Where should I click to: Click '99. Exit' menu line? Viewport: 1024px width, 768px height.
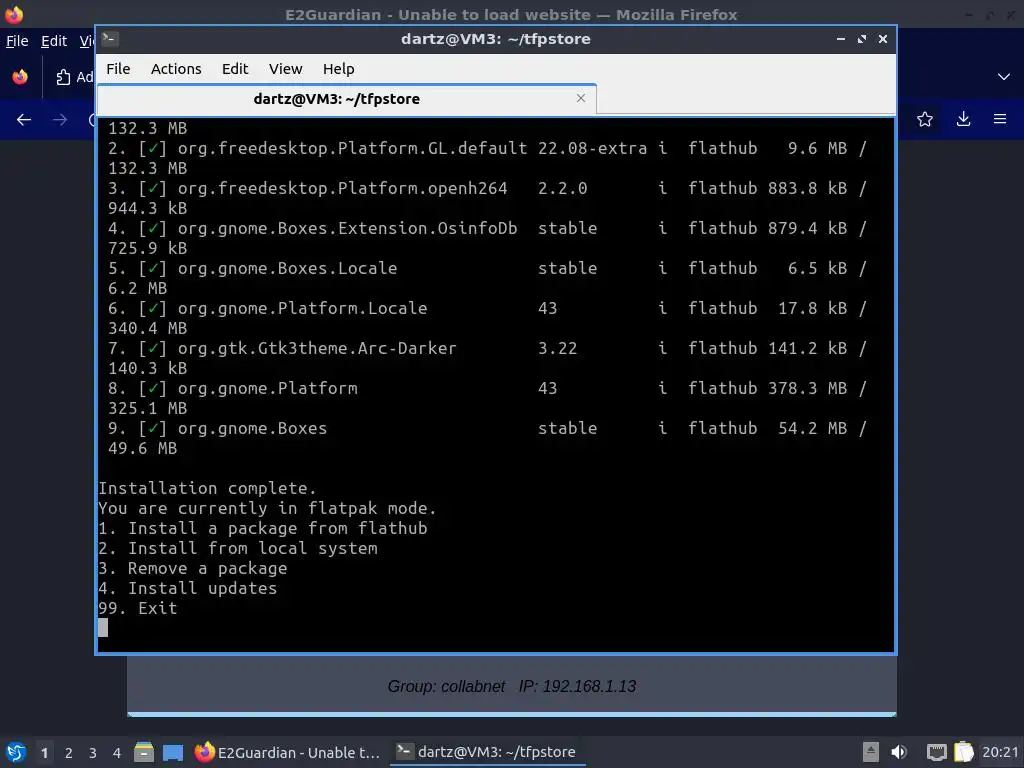point(138,608)
